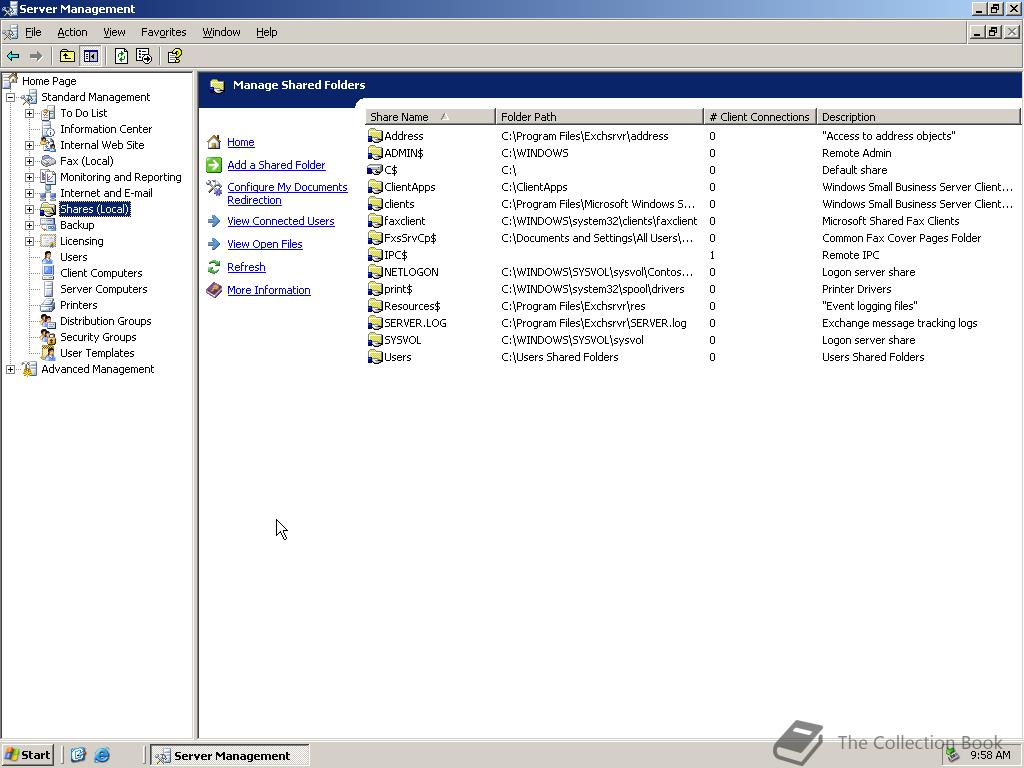The width and height of the screenshot is (1024, 768).
Task: Open the Help menu
Action: [x=266, y=32]
